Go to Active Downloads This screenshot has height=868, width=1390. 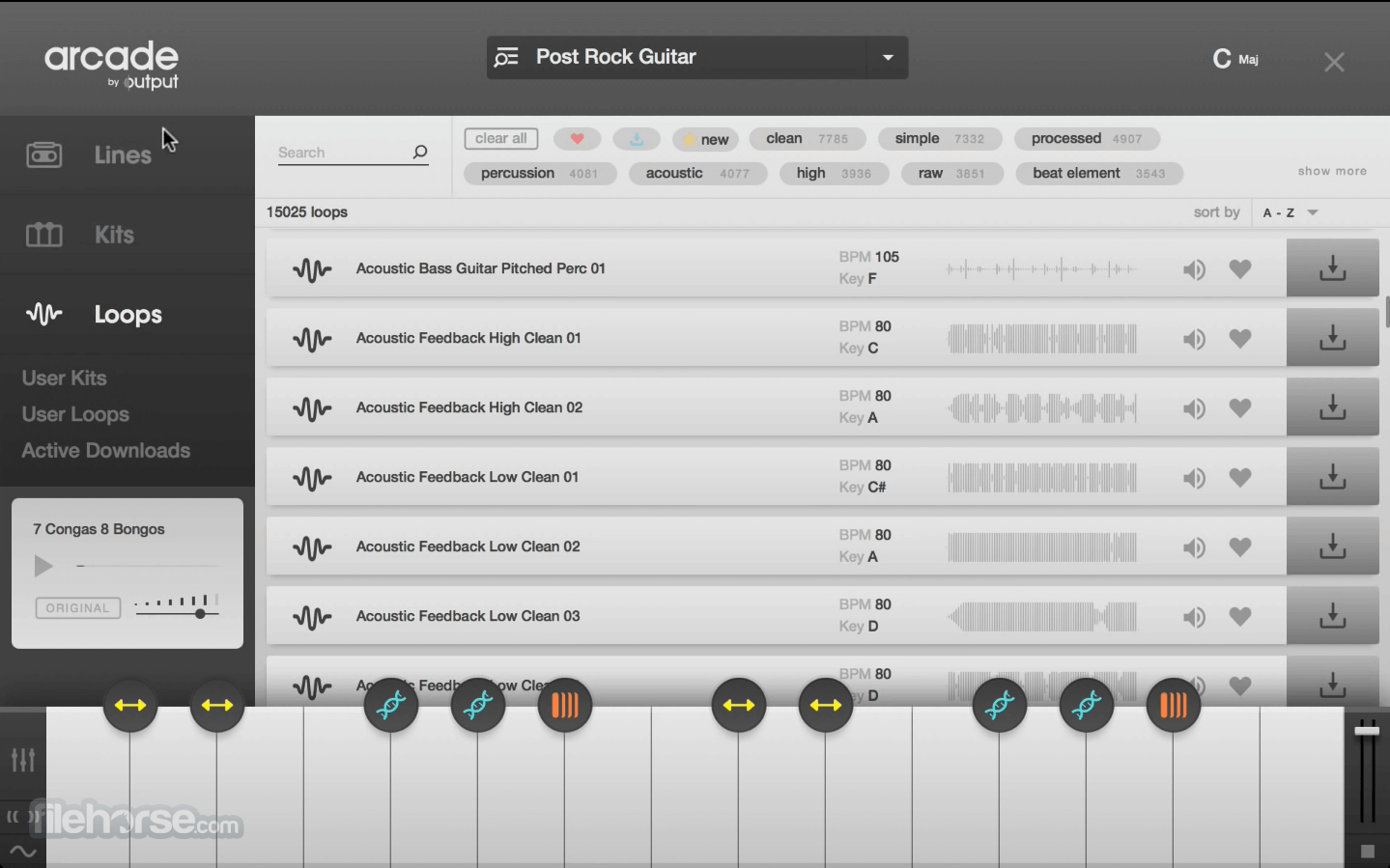(x=106, y=451)
